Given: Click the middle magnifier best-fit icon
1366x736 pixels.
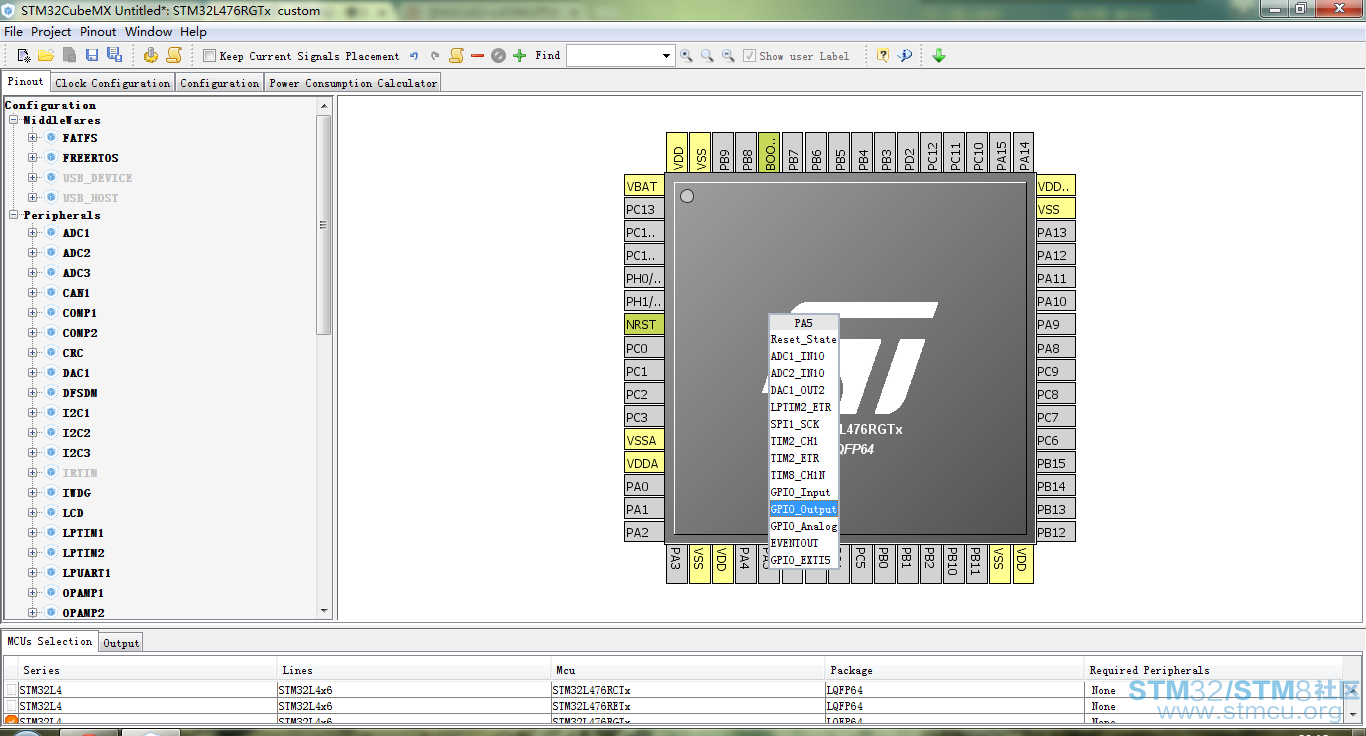Looking at the screenshot, I should (x=707, y=56).
